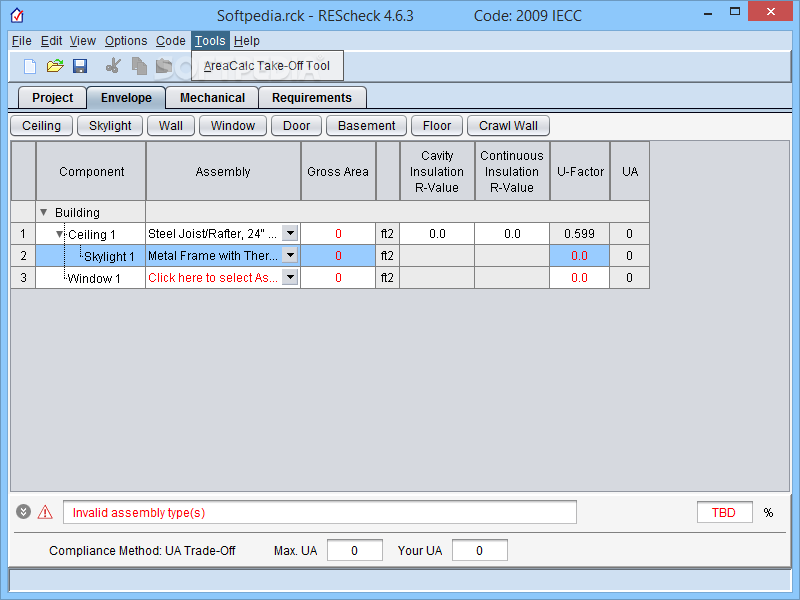Click Ceiling 1 U-Factor value 0.599
Viewport: 800px width, 600px height.
(579, 234)
